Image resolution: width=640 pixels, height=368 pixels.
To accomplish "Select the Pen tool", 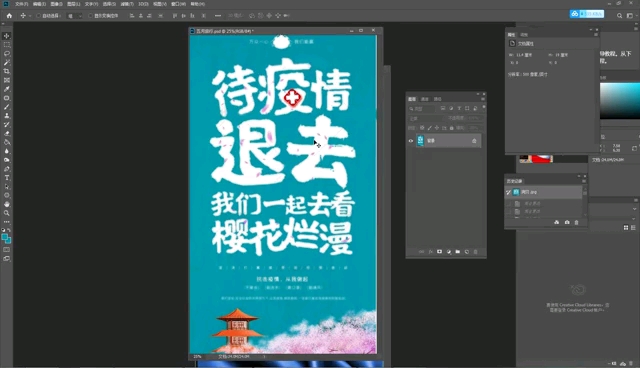I will [x=7, y=169].
